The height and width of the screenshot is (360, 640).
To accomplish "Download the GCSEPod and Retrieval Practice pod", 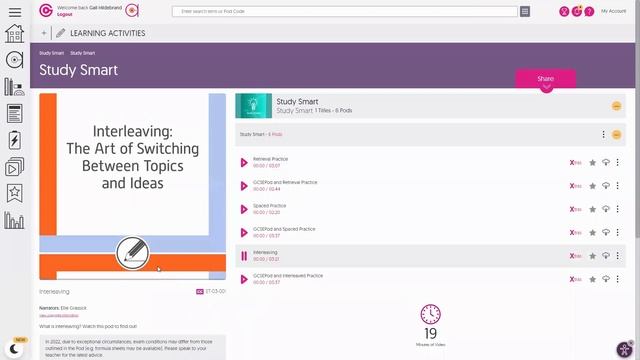I will [606, 186].
